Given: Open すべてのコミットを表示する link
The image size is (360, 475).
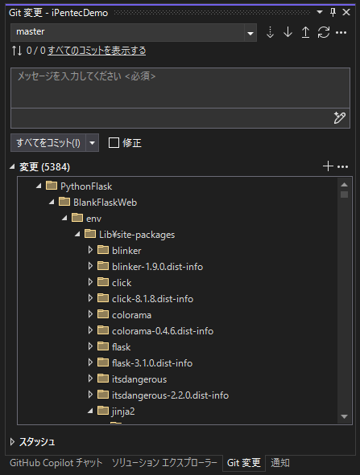Looking at the screenshot, I should click(x=97, y=51).
